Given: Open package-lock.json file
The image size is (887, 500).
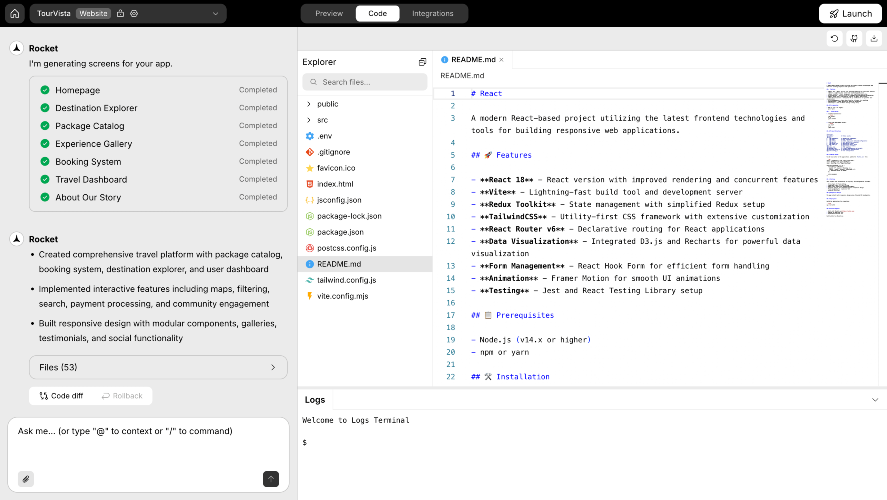Looking at the screenshot, I should 365,216.
